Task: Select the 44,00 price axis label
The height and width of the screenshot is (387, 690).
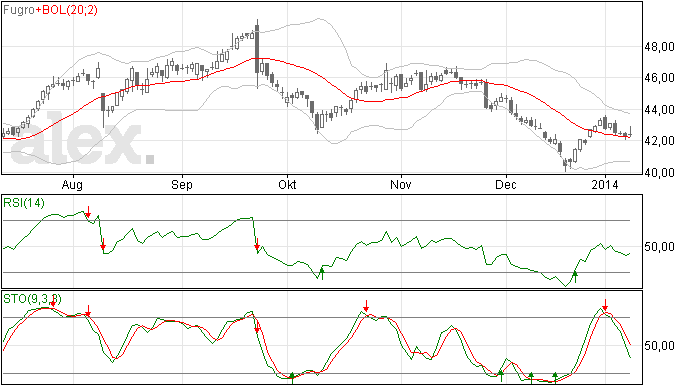Action: coord(659,110)
